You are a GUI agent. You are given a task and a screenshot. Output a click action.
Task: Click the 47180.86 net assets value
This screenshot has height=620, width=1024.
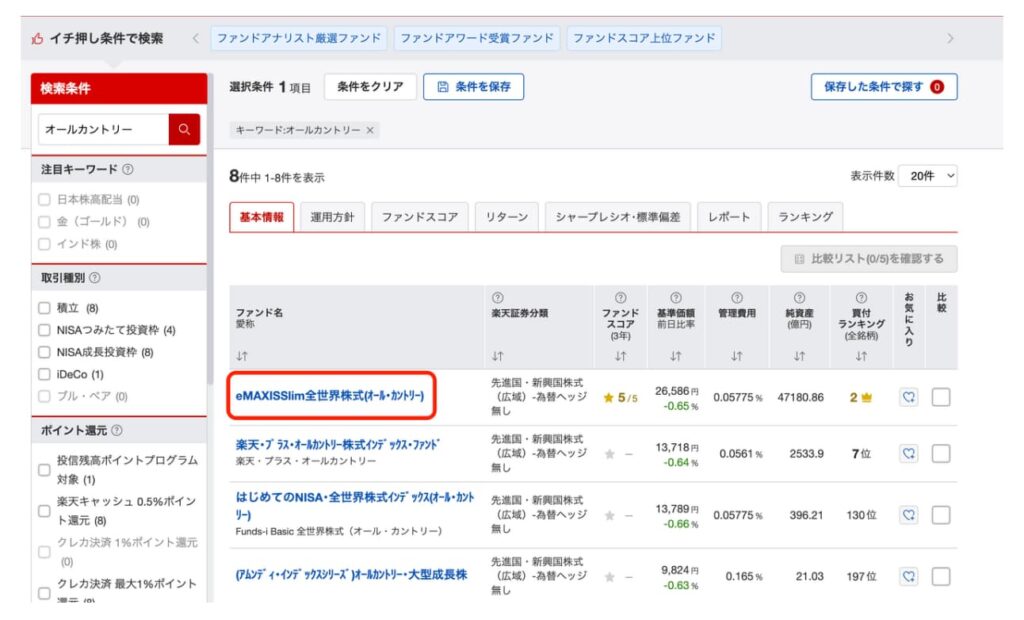pyautogui.click(x=800, y=397)
